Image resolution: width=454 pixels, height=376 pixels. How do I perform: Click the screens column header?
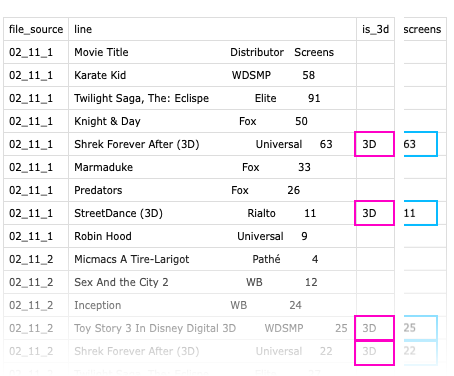click(425, 29)
